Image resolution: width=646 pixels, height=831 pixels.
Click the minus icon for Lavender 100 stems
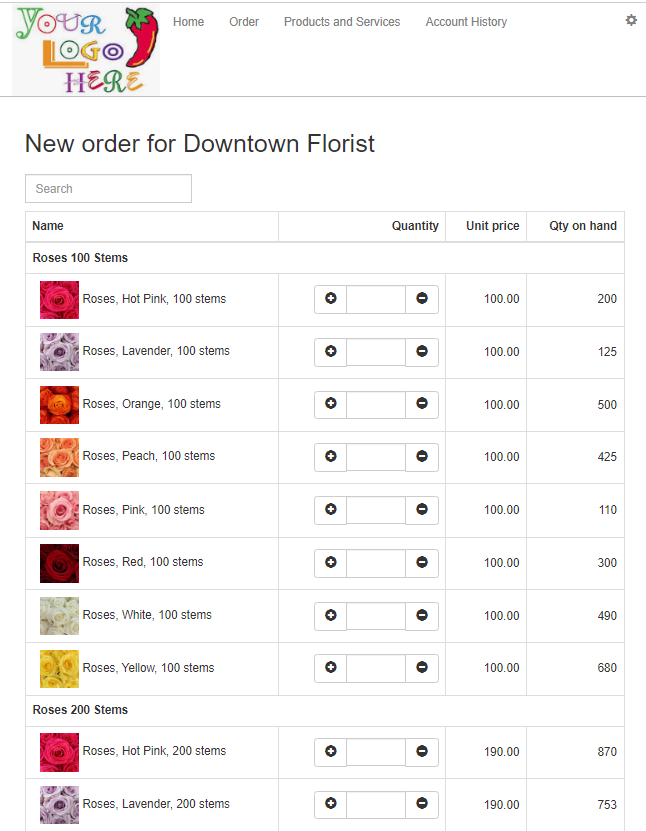pyautogui.click(x=422, y=352)
